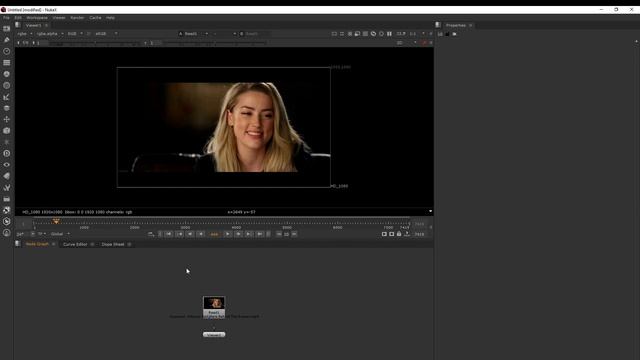Click the viewer gamma slider
Viewport: 640px width, 360px height.
[214, 43]
